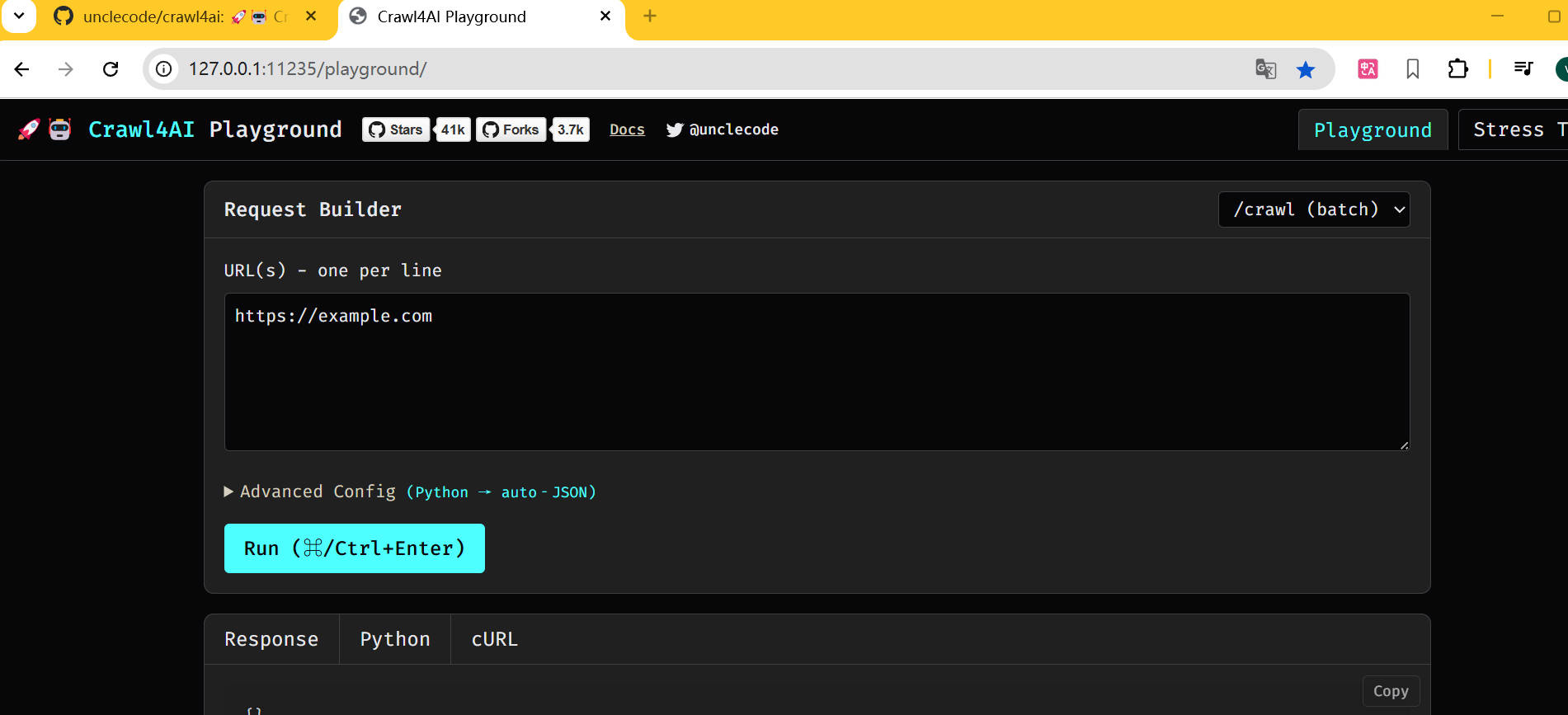Click the Twitter bird icon
Screen dimensions: 1568x715
675,129
